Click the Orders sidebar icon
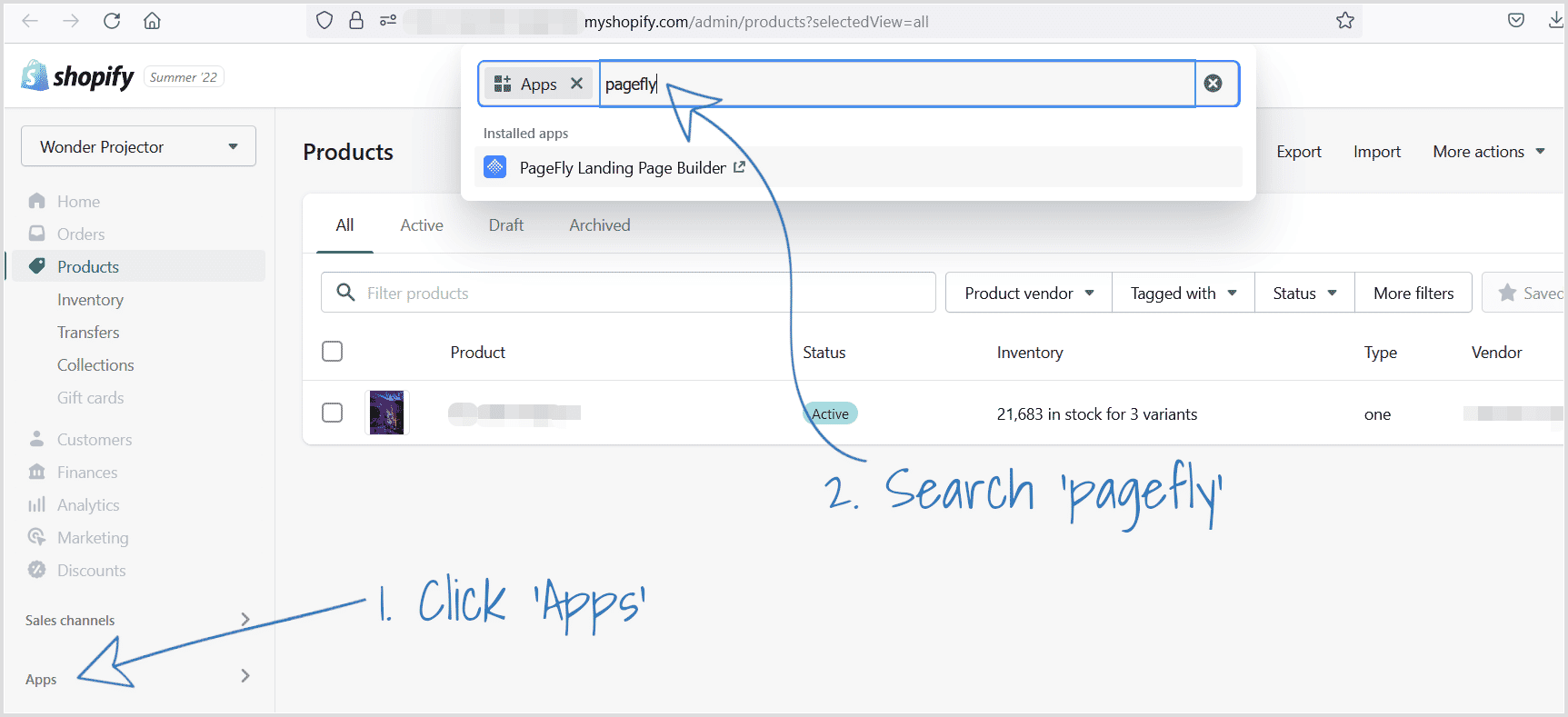 pos(37,234)
